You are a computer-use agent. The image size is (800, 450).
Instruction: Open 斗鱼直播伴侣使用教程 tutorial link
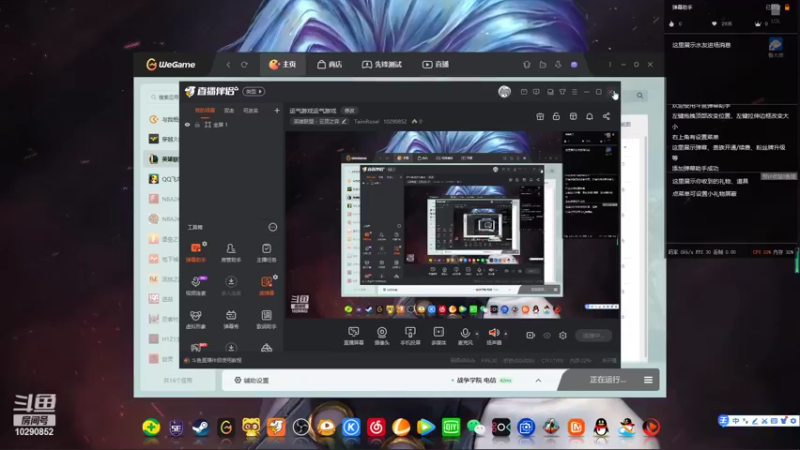pyautogui.click(x=216, y=360)
